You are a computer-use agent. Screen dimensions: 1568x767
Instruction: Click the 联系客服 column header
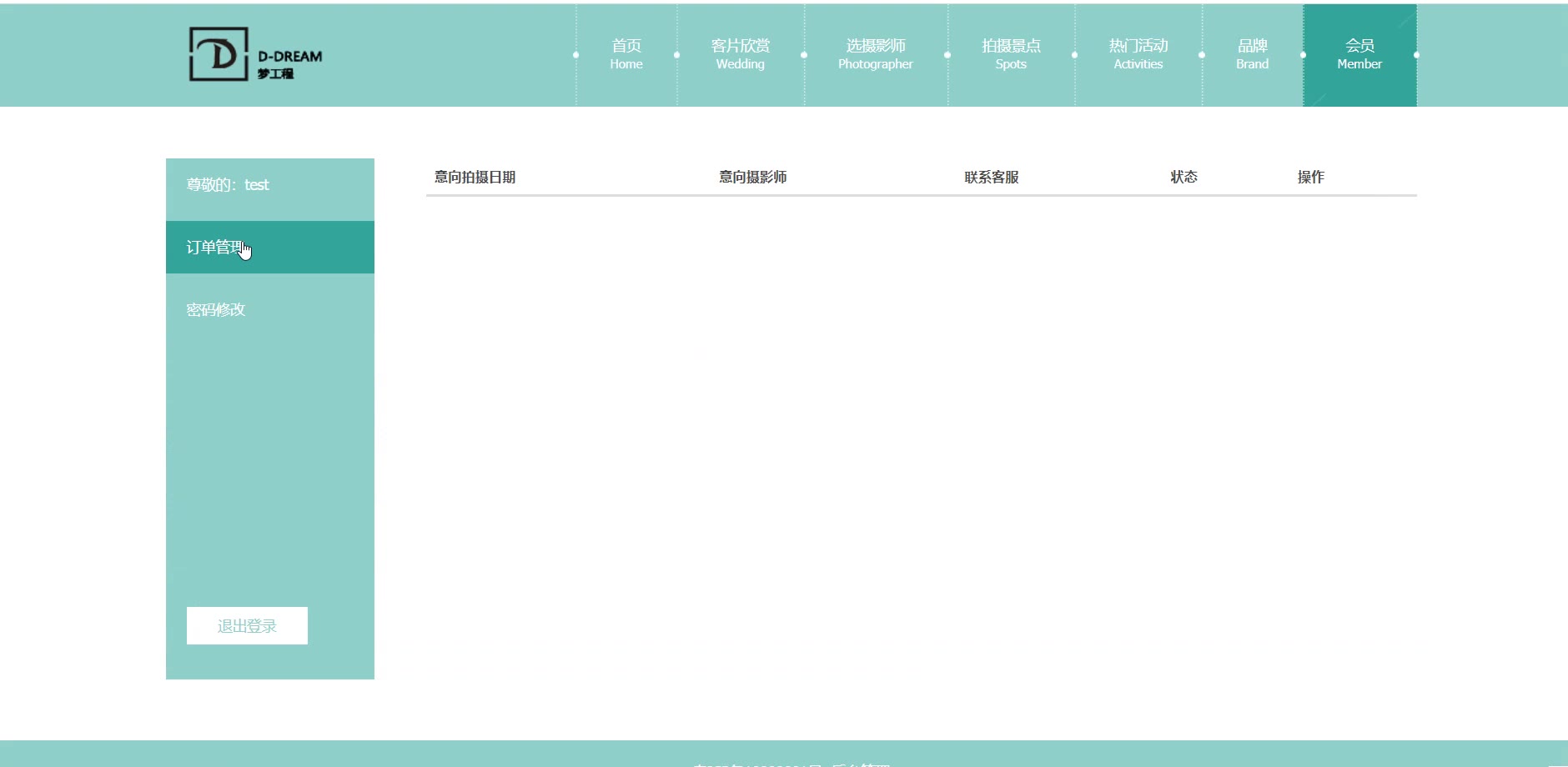tap(991, 177)
